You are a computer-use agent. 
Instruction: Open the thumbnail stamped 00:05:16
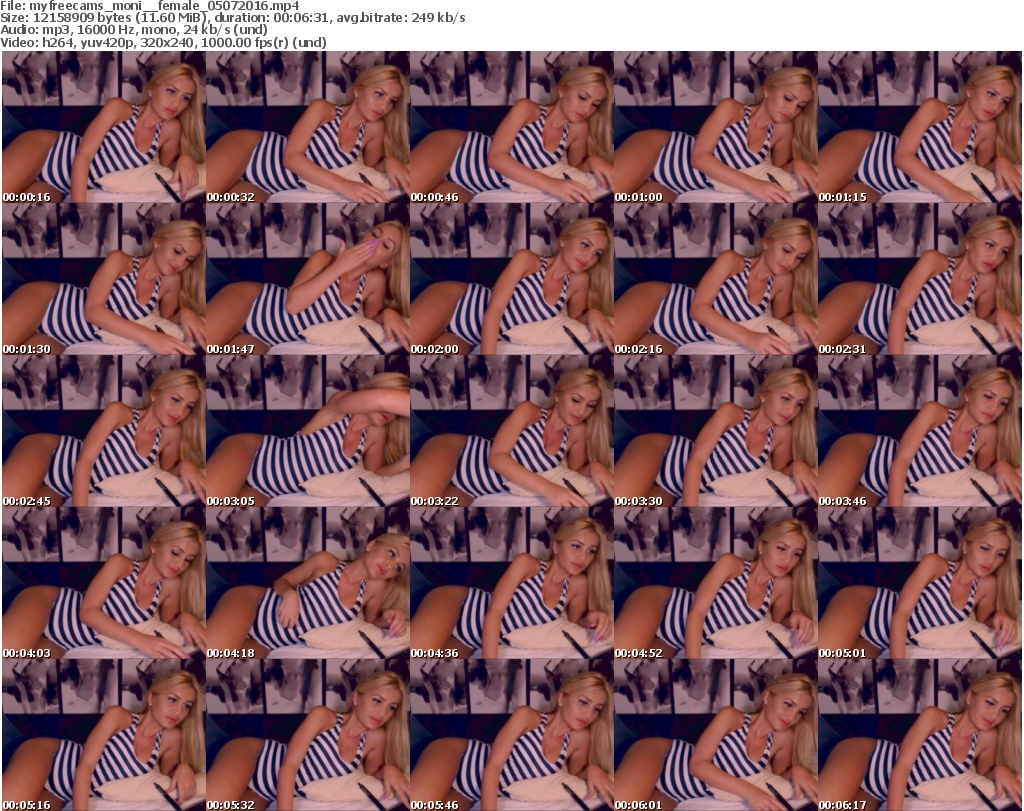(x=104, y=735)
